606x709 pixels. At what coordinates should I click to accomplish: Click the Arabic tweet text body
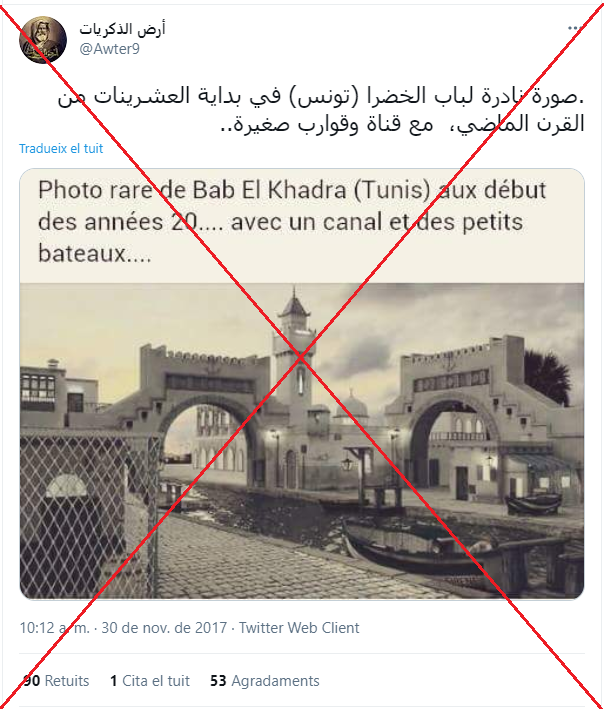click(321, 109)
